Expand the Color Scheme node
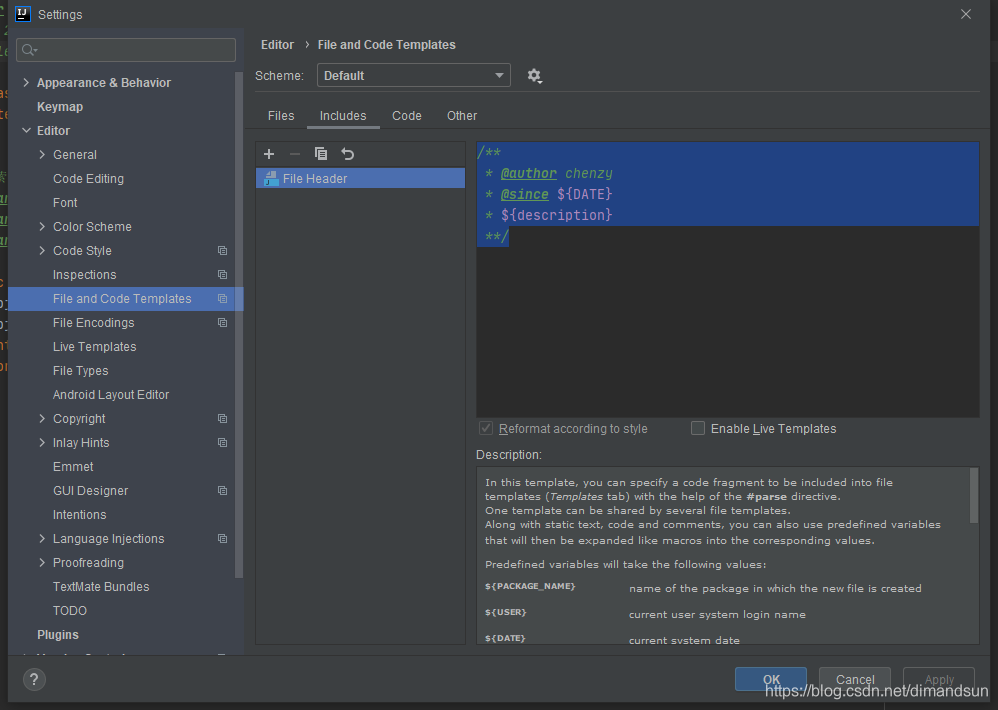Image resolution: width=998 pixels, height=710 pixels. (42, 226)
